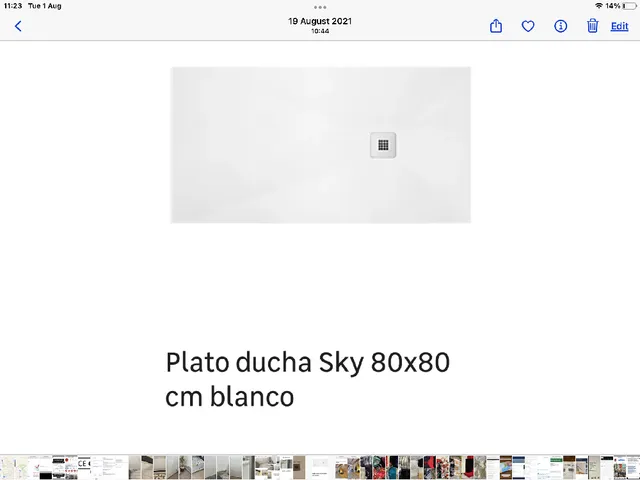Favorite this photo with the heart icon
Image resolution: width=640 pixels, height=480 pixels.
[528, 27]
